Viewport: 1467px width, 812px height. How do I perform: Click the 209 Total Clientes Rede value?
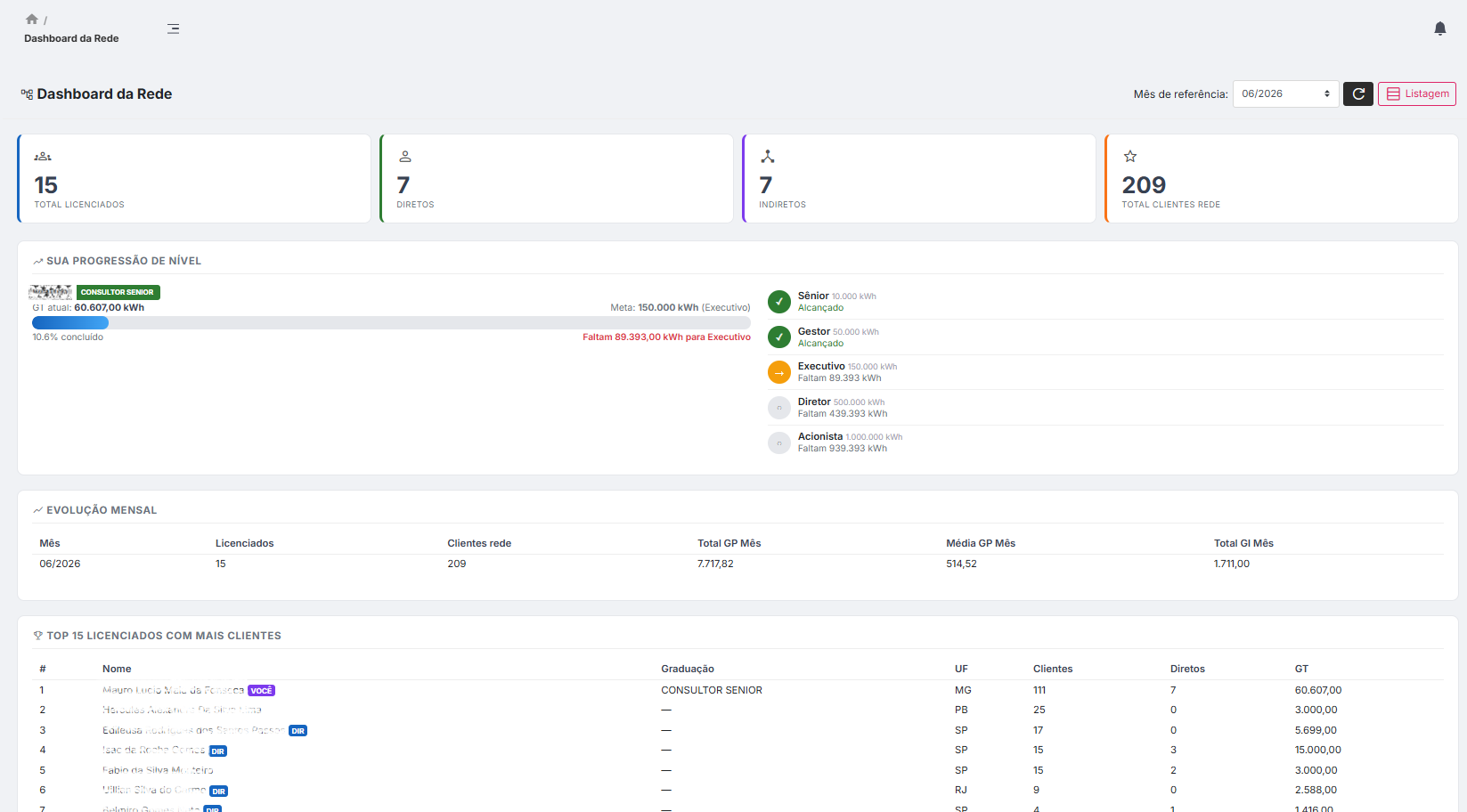[x=1144, y=185]
